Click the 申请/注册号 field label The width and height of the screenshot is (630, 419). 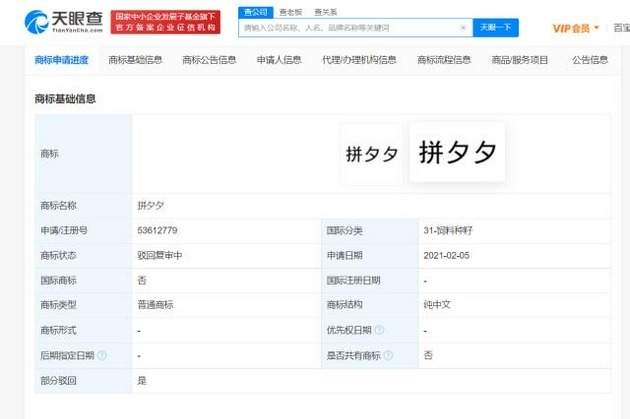pyautogui.click(x=64, y=231)
